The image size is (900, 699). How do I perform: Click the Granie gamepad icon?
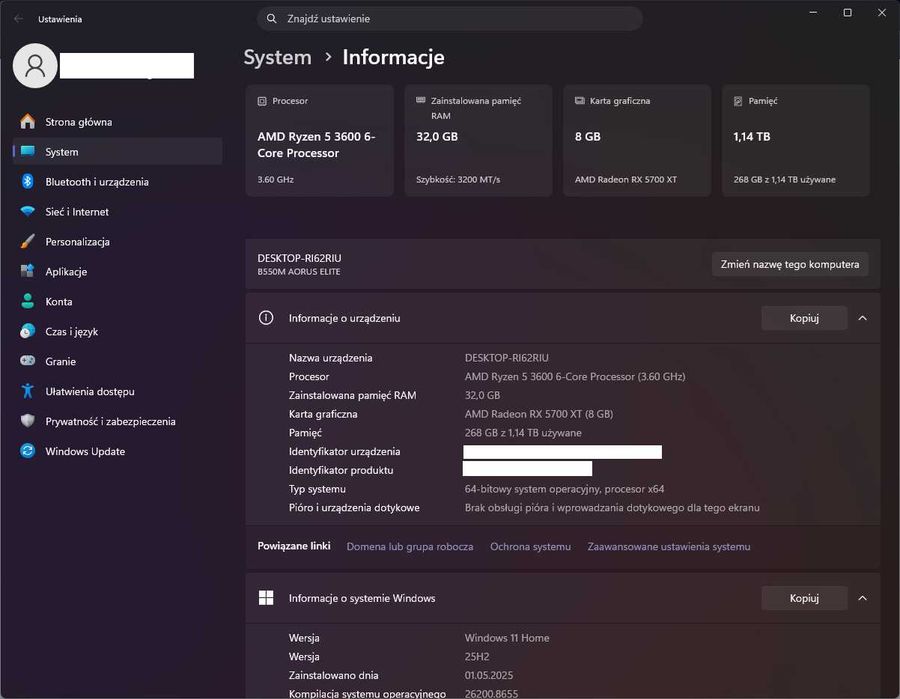tap(28, 360)
